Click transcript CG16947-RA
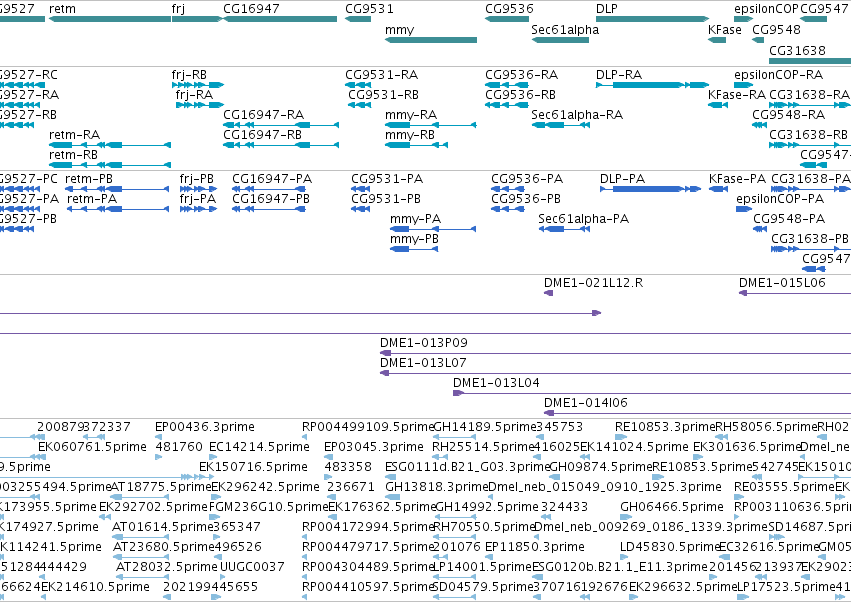This screenshot has width=851, height=602. tap(281, 125)
